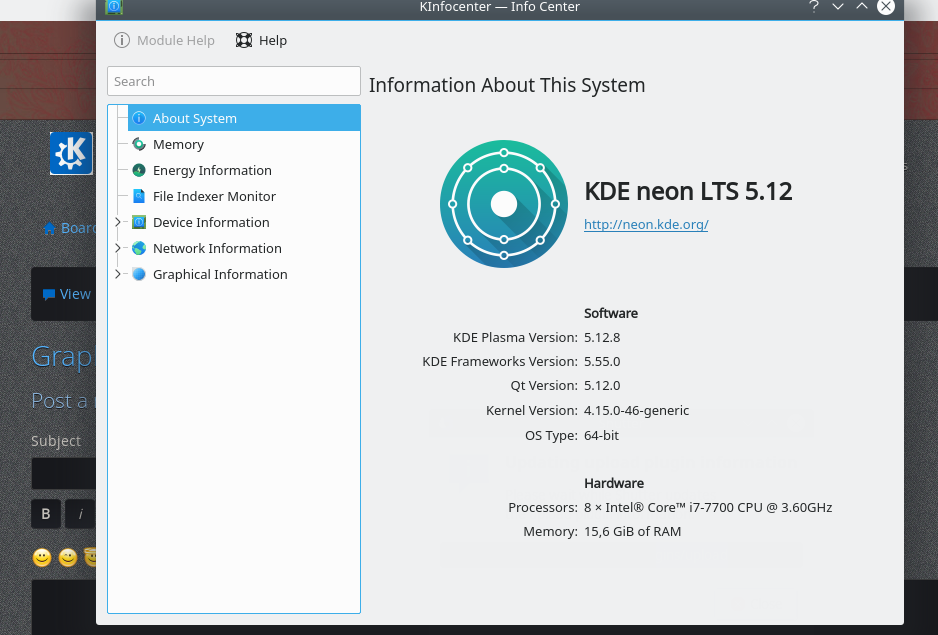
Task: Expand the Network Information tree node
Action: 118,248
